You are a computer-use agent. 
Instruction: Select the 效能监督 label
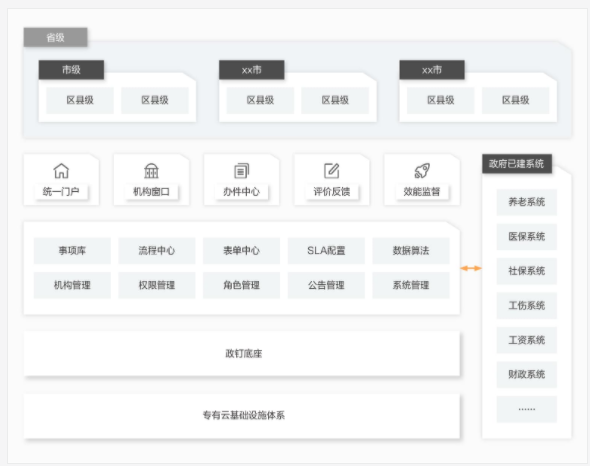pyautogui.click(x=422, y=192)
